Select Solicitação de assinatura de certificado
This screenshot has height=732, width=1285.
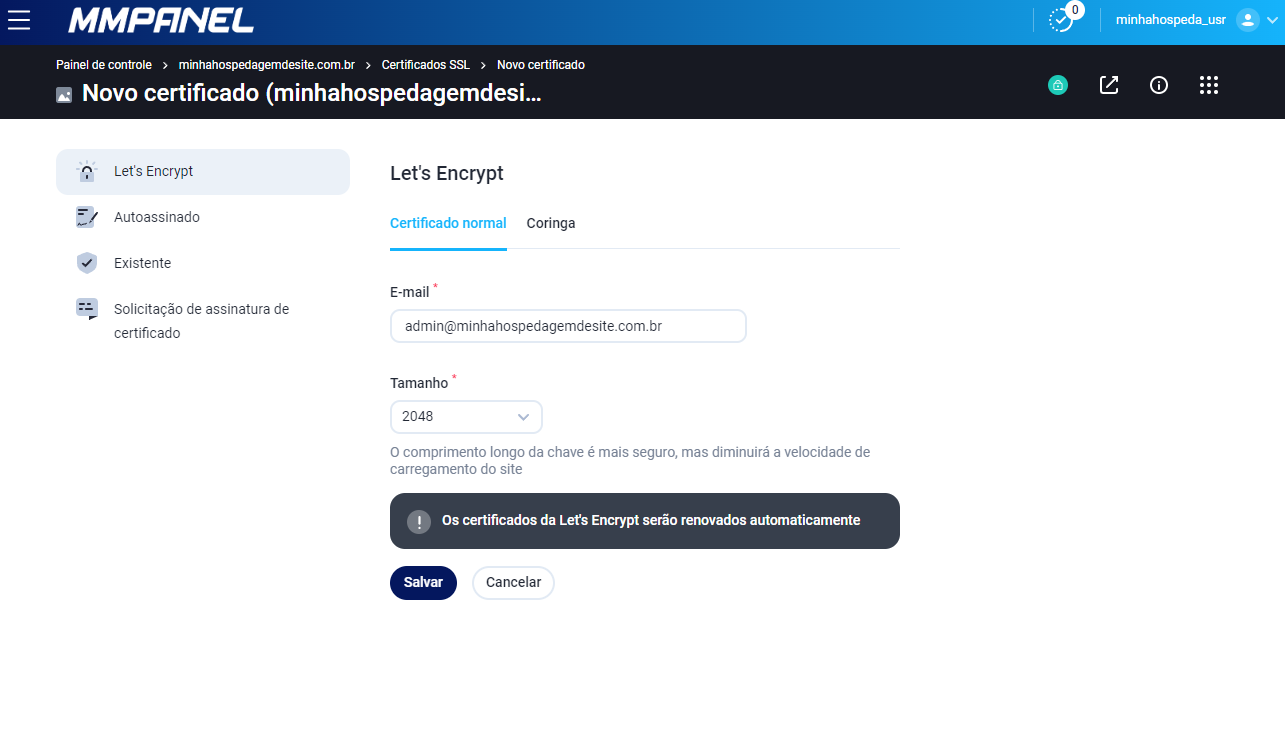[203, 321]
